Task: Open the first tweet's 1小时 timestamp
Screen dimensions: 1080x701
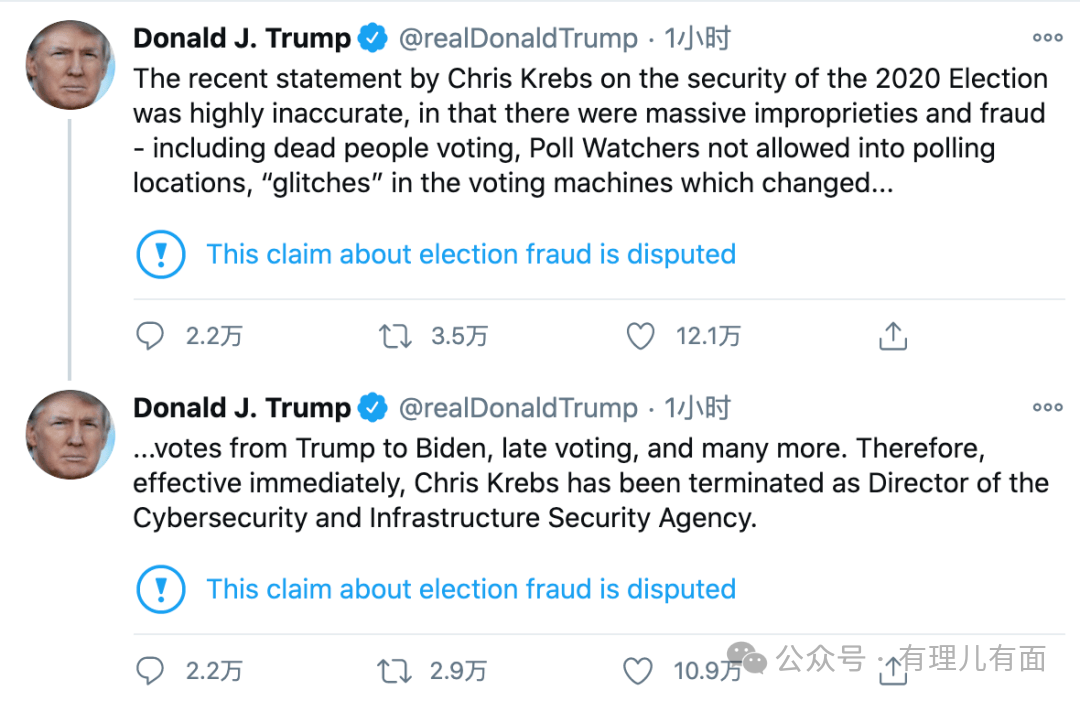Action: pyautogui.click(x=698, y=39)
